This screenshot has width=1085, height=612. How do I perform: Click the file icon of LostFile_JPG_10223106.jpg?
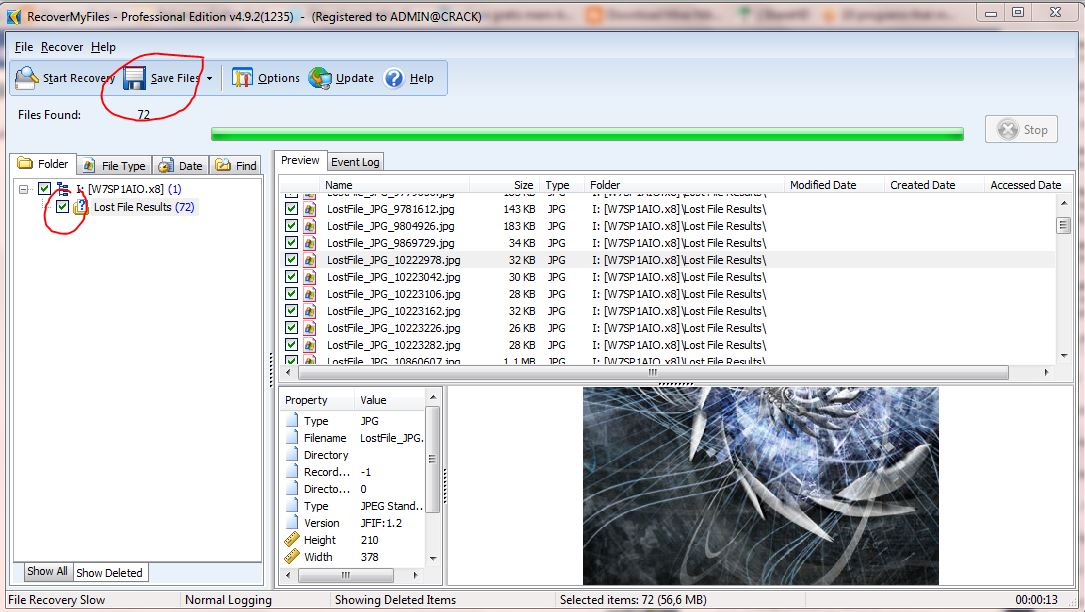click(x=309, y=294)
